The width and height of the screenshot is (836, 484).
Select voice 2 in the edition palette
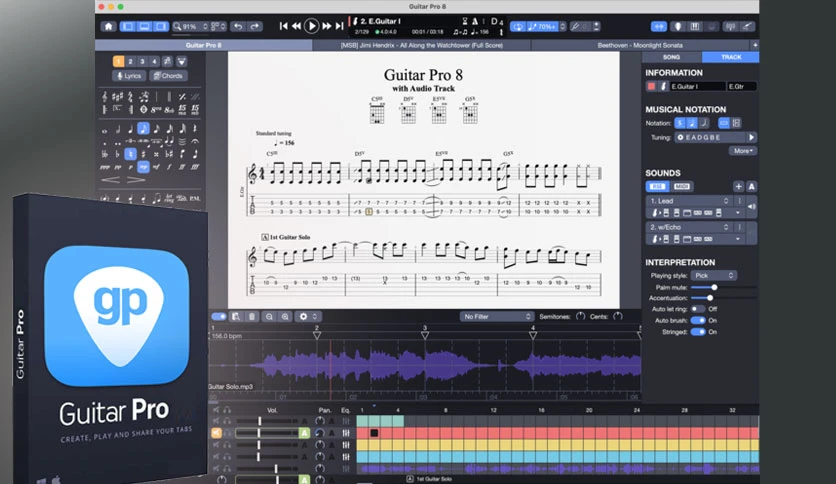(x=130, y=61)
